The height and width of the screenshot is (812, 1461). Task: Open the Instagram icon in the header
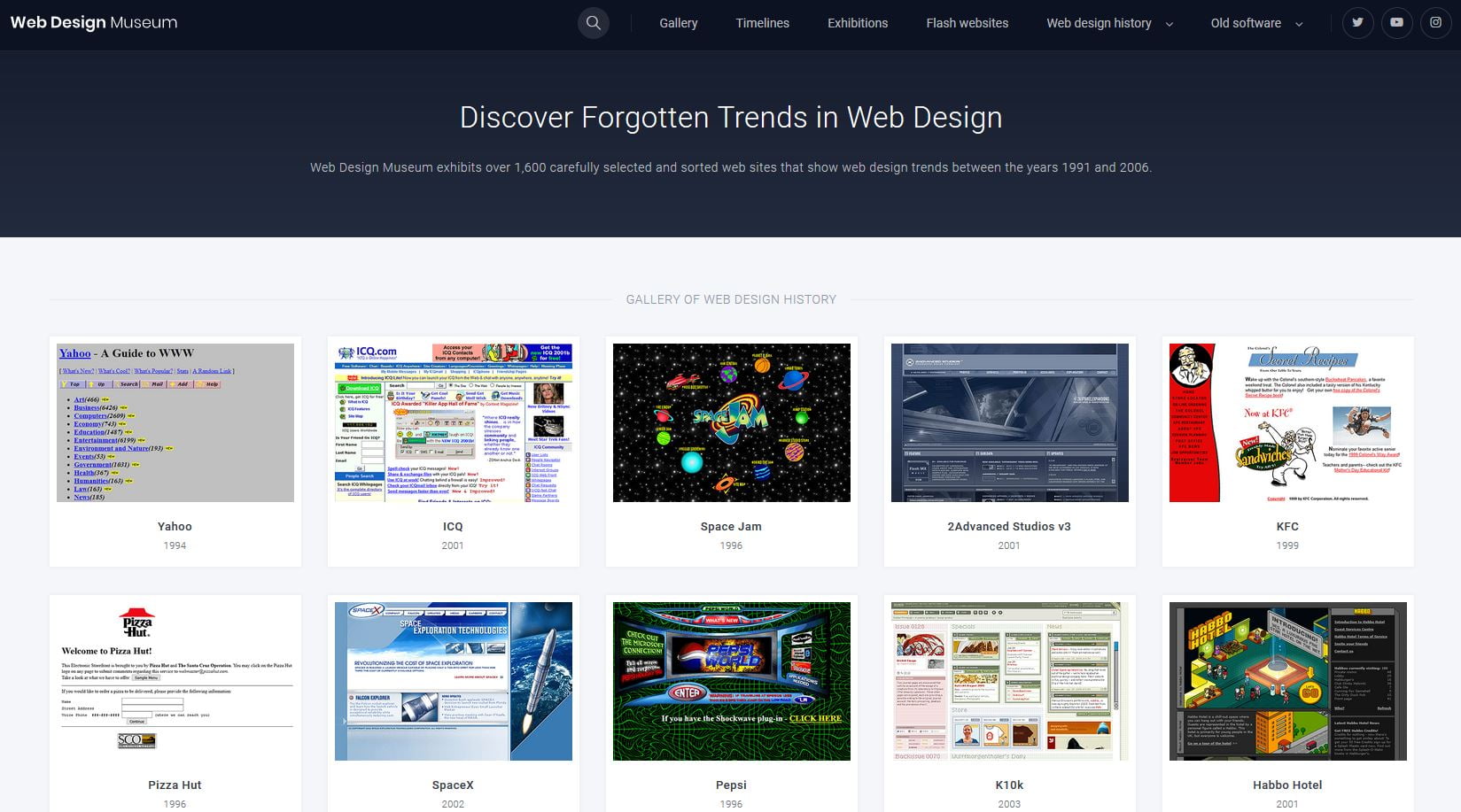click(1435, 22)
